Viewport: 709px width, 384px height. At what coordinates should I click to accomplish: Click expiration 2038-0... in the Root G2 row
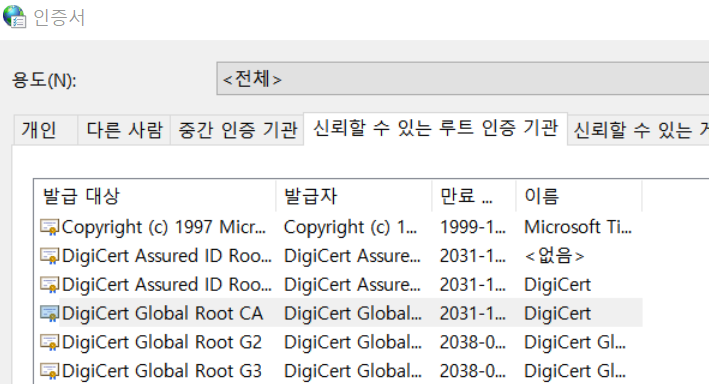(473, 342)
